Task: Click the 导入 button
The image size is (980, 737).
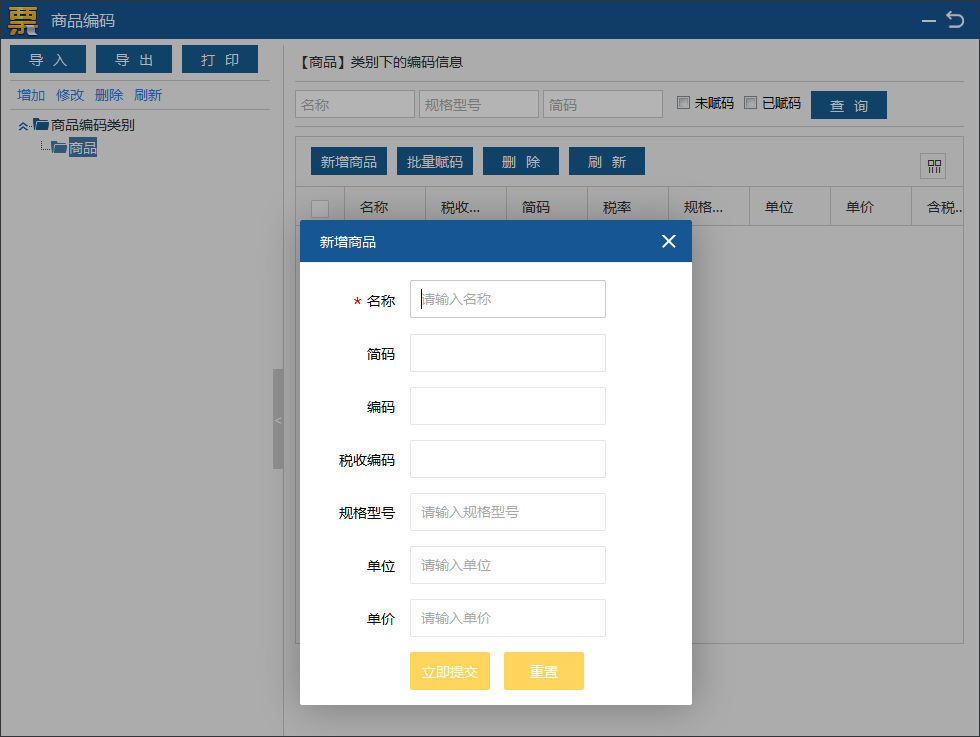Action: pyautogui.click(x=48, y=59)
